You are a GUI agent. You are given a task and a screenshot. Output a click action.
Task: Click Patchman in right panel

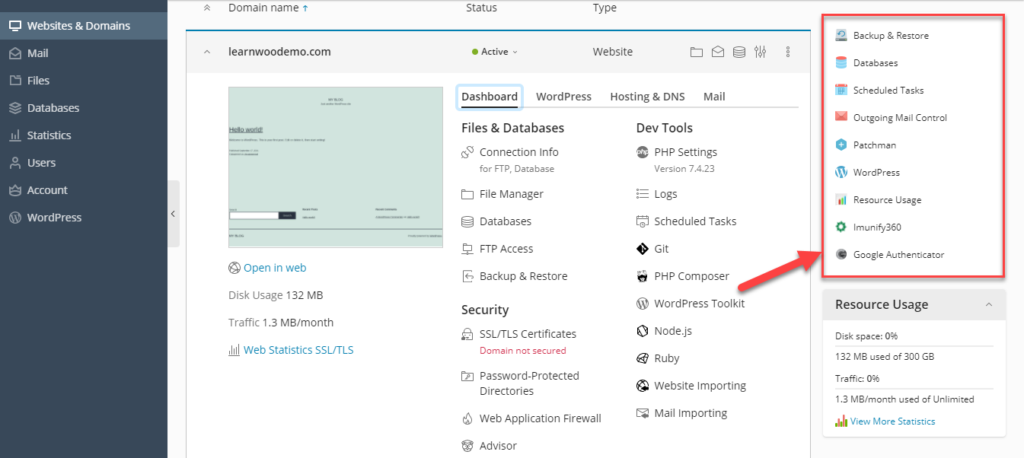click(x=874, y=146)
